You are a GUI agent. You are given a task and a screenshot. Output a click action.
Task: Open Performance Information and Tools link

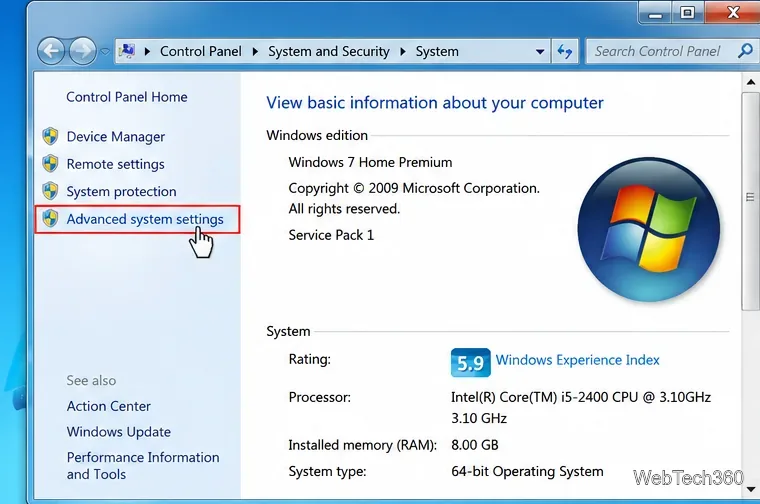pyautogui.click(x=143, y=466)
